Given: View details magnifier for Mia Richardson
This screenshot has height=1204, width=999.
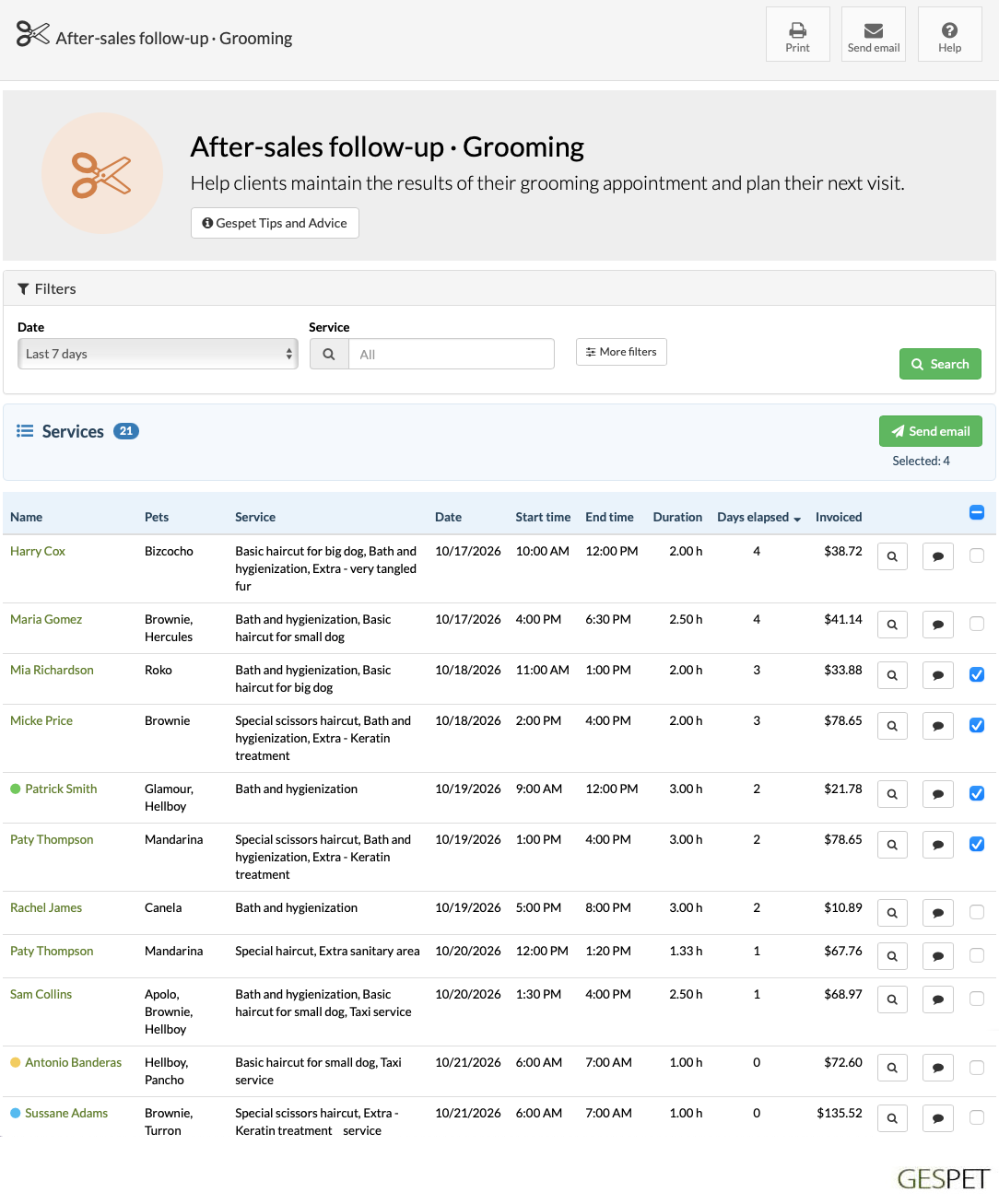Looking at the screenshot, I should [892, 675].
